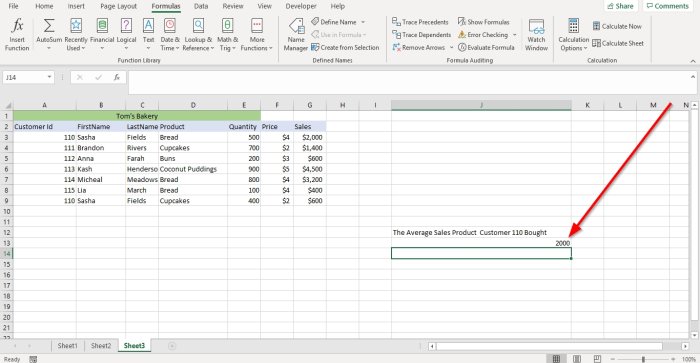700x363 pixels.
Task: Expand the Define Name dropdown arrow
Action: 363,22
